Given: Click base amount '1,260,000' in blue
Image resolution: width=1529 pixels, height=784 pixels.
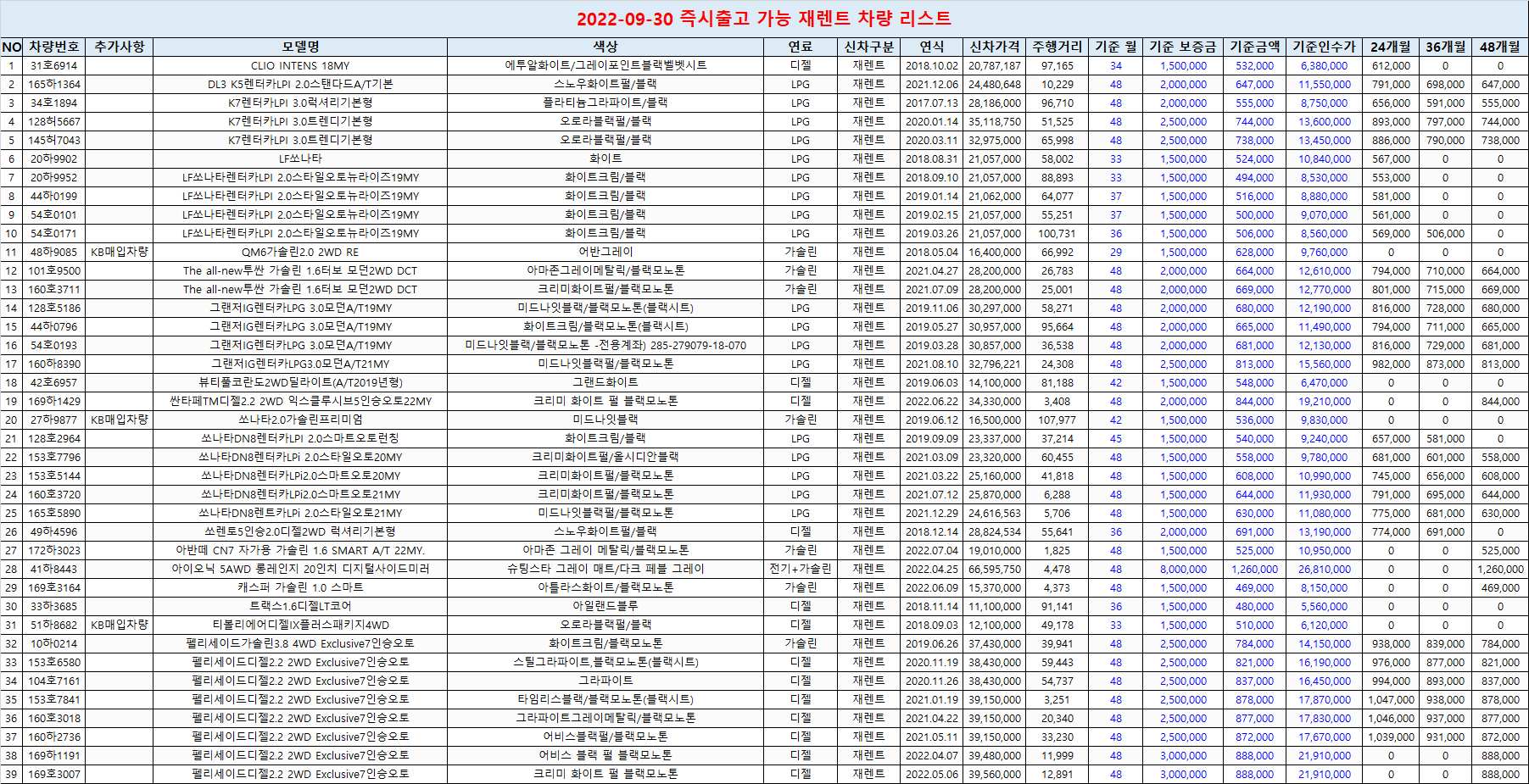Looking at the screenshot, I should tap(1254, 569).
